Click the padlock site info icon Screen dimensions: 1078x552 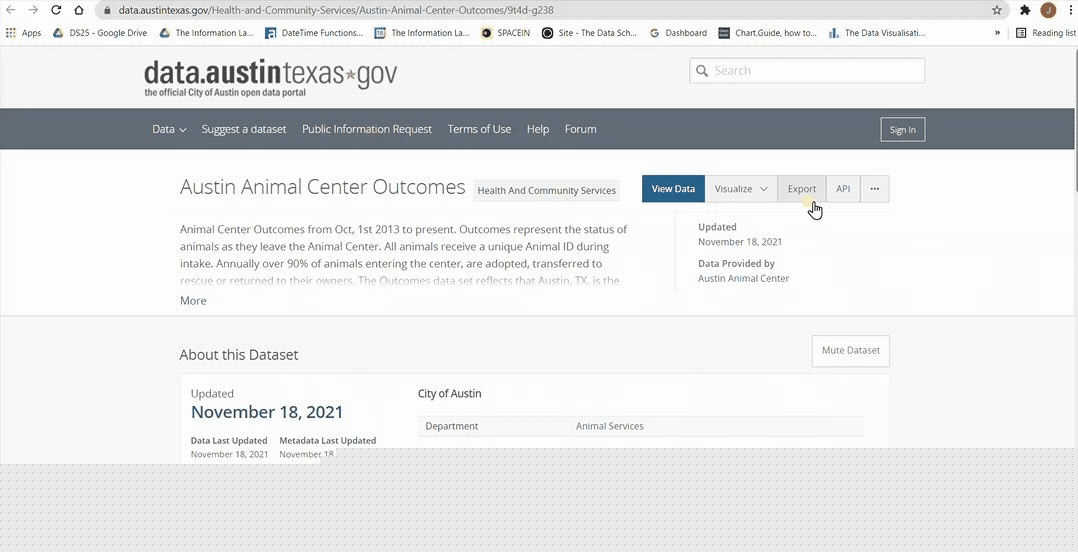pos(107,10)
